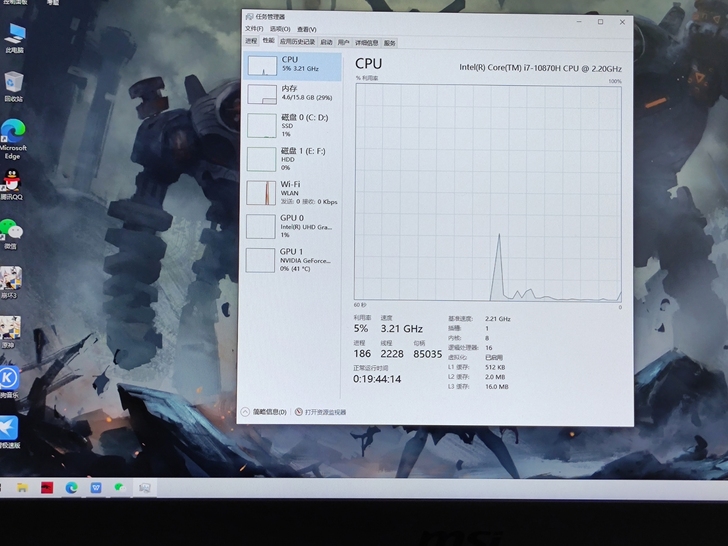
Task: Select the Wi-Fi WLAN entry
Action: (x=292, y=193)
